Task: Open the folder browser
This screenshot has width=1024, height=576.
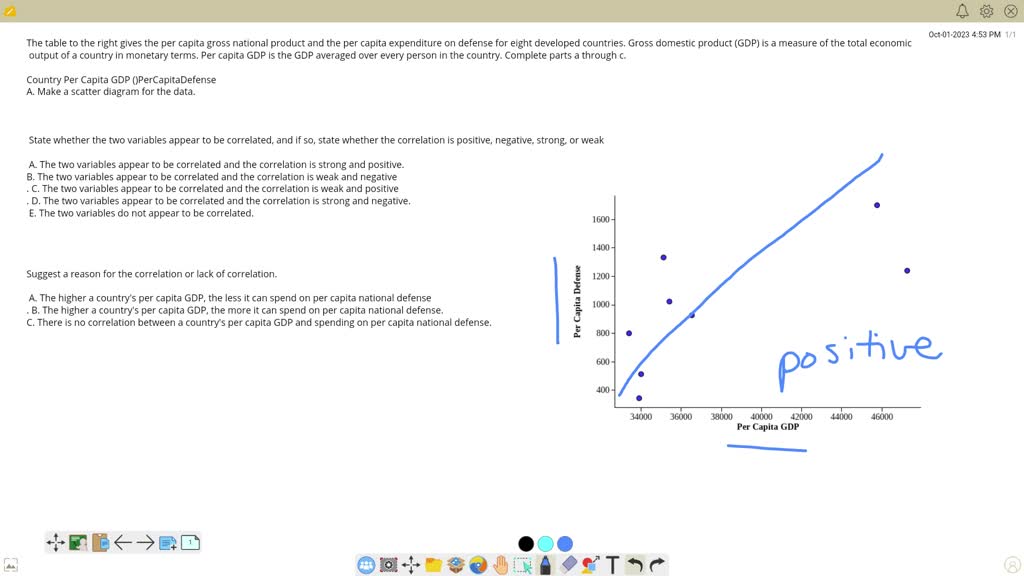Action: pos(432,565)
